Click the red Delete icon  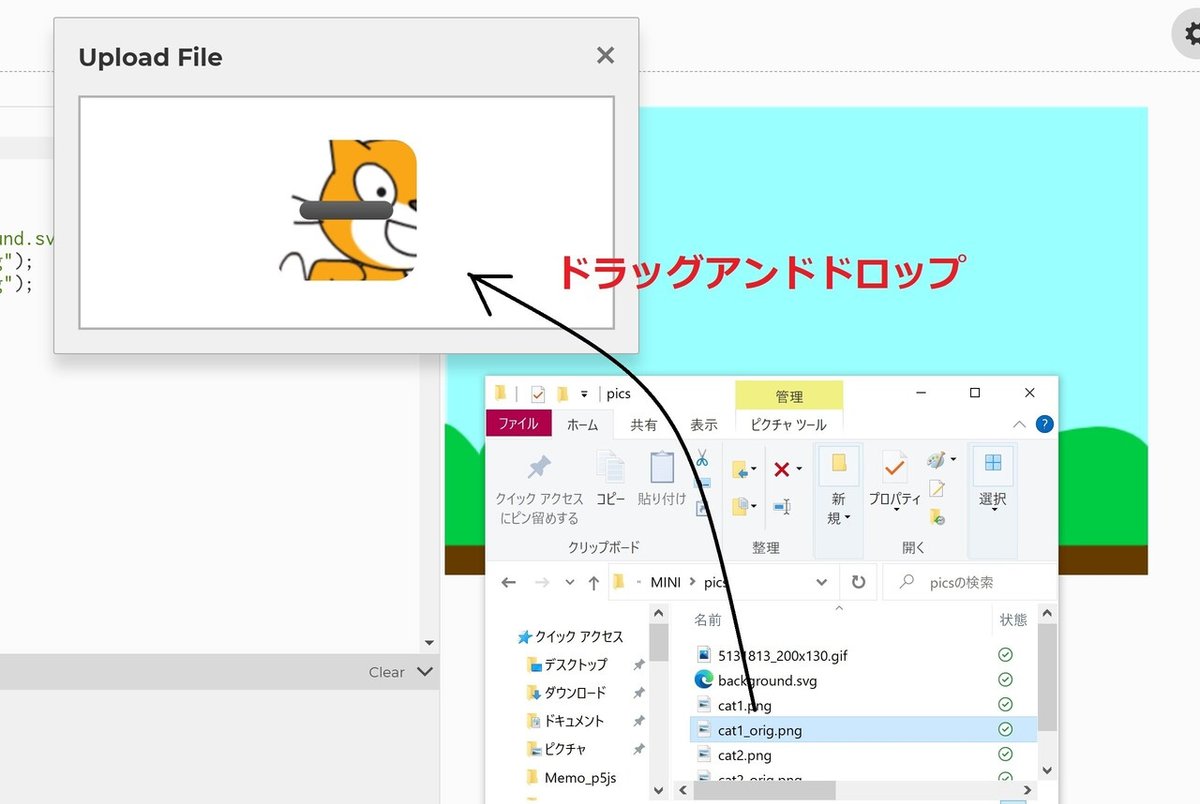pos(782,469)
